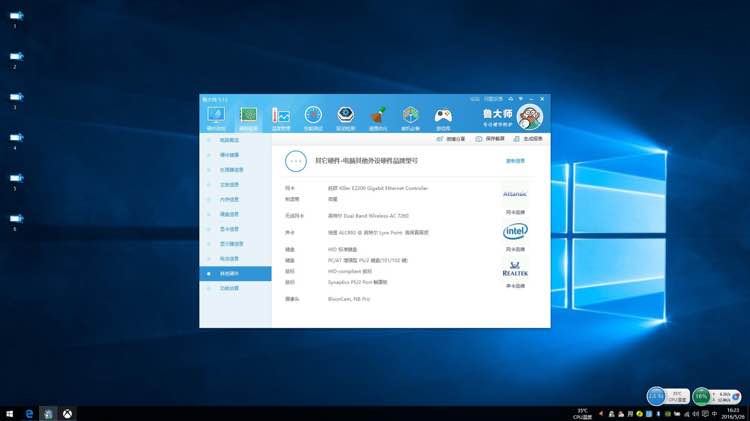Select 电脑概览 in the sidebar
The image size is (750, 421).
(x=235, y=140)
